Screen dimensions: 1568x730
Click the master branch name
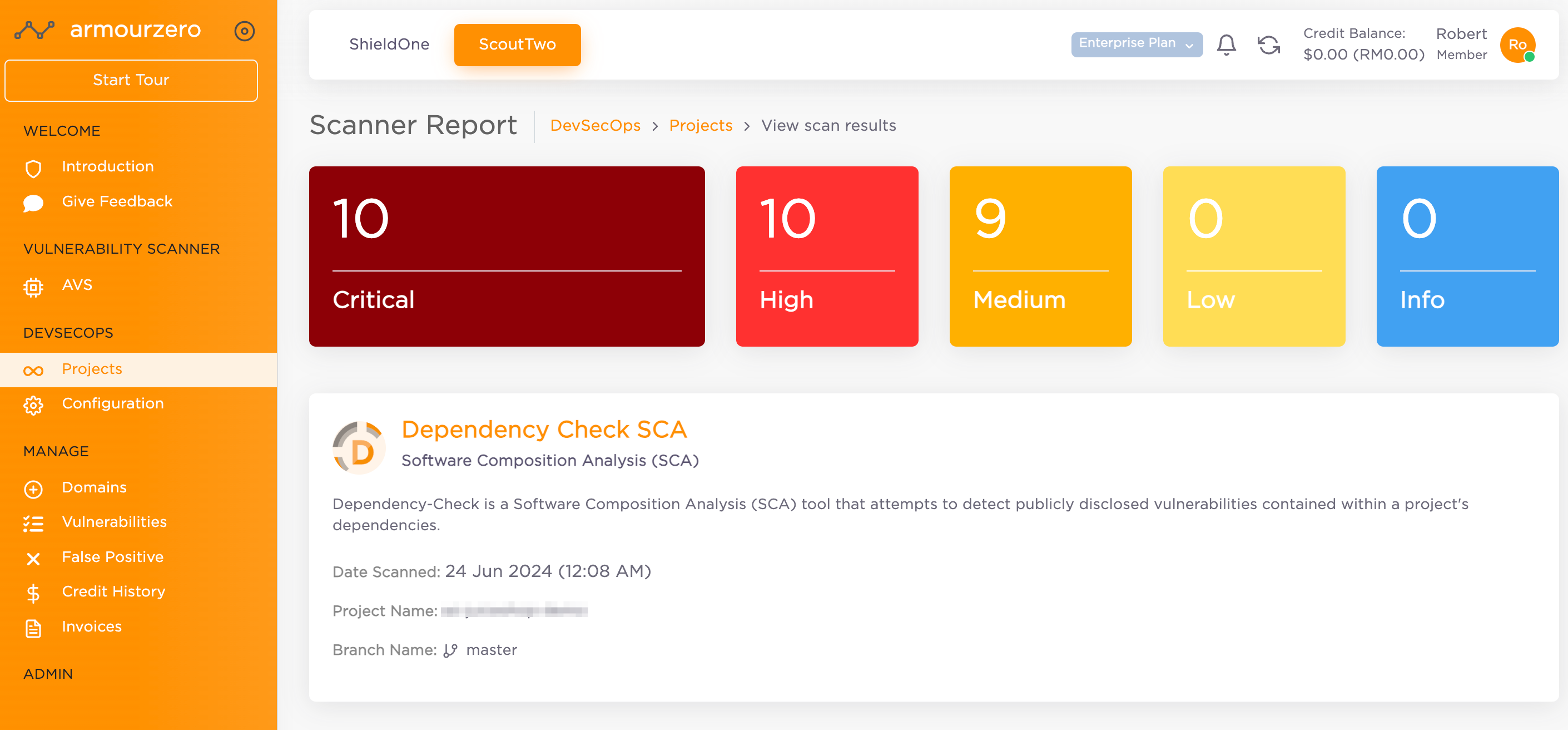[x=491, y=650]
